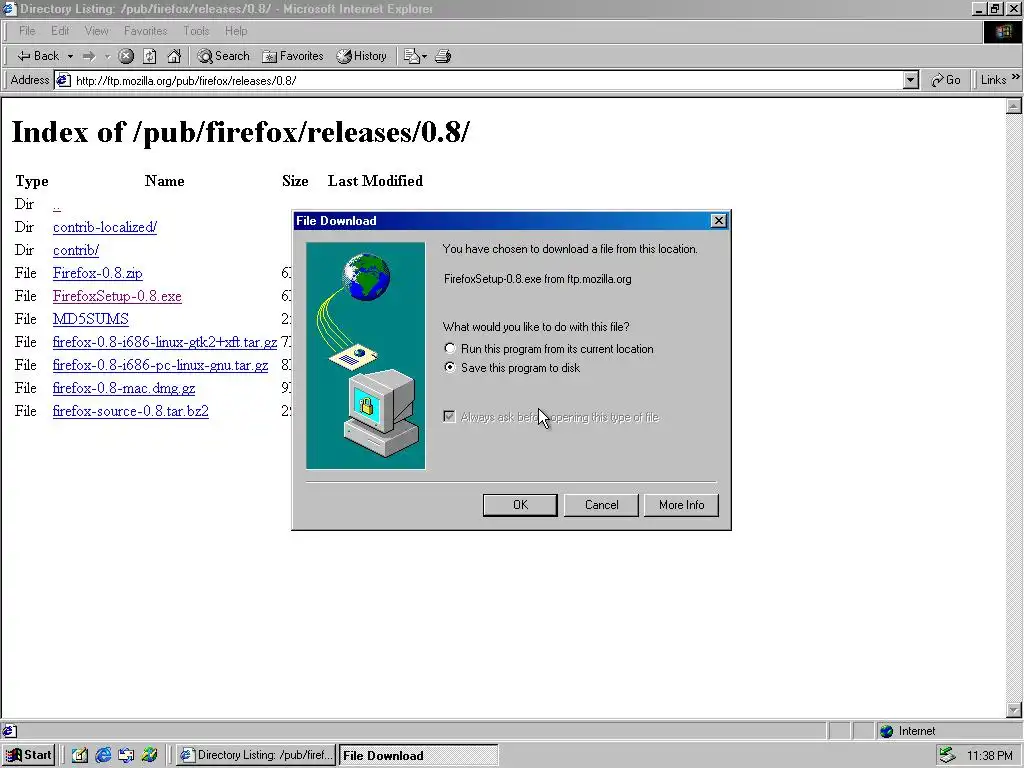
Task: Open the Tools menu
Action: pyautogui.click(x=196, y=31)
